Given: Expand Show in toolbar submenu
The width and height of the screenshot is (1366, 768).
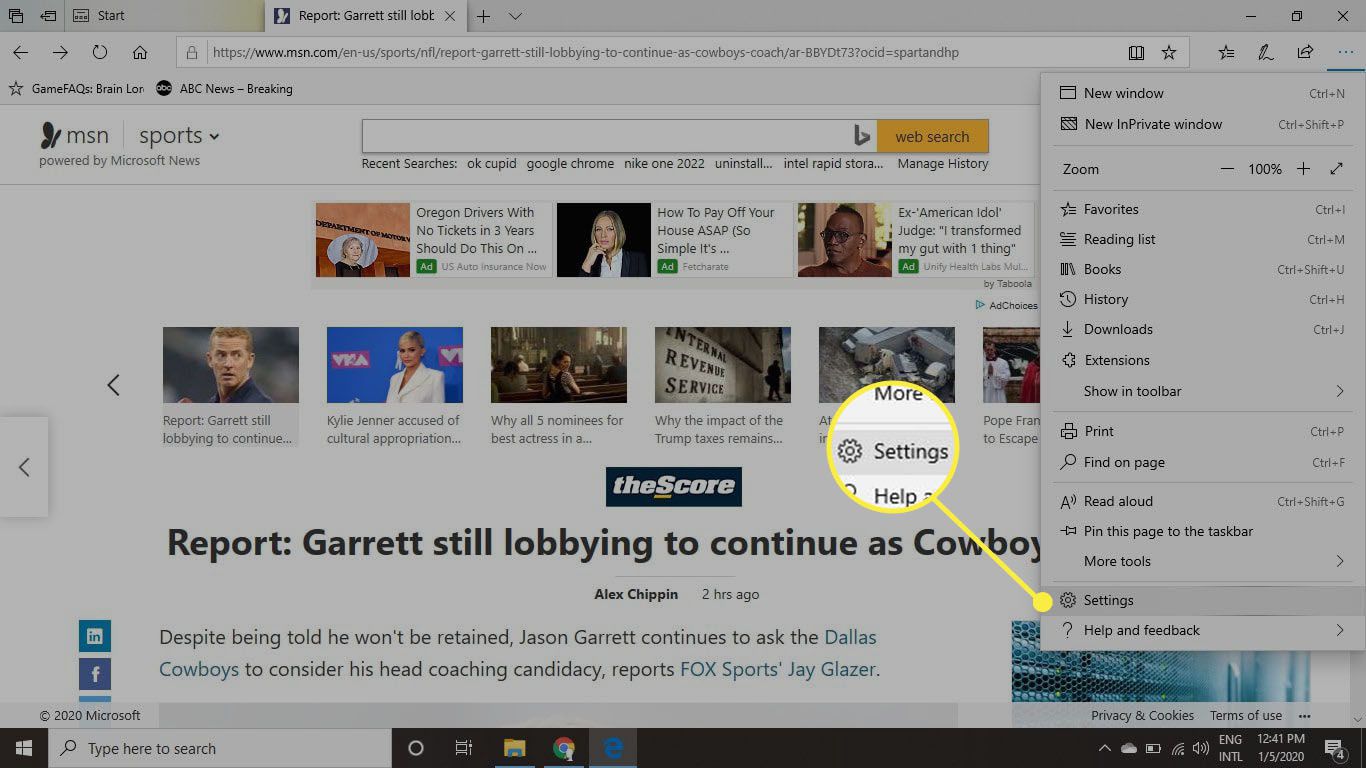Looking at the screenshot, I should (1203, 391).
